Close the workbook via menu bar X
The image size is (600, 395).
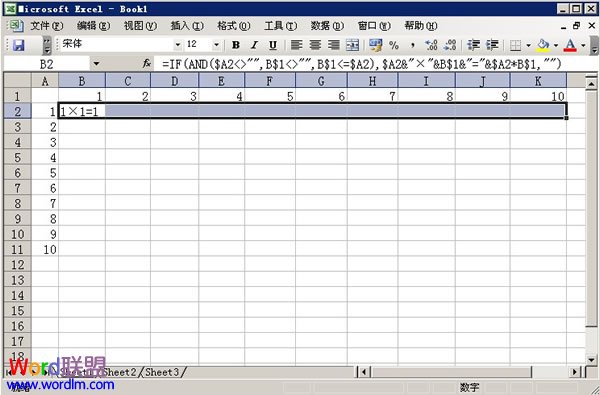pyautogui.click(x=592, y=26)
